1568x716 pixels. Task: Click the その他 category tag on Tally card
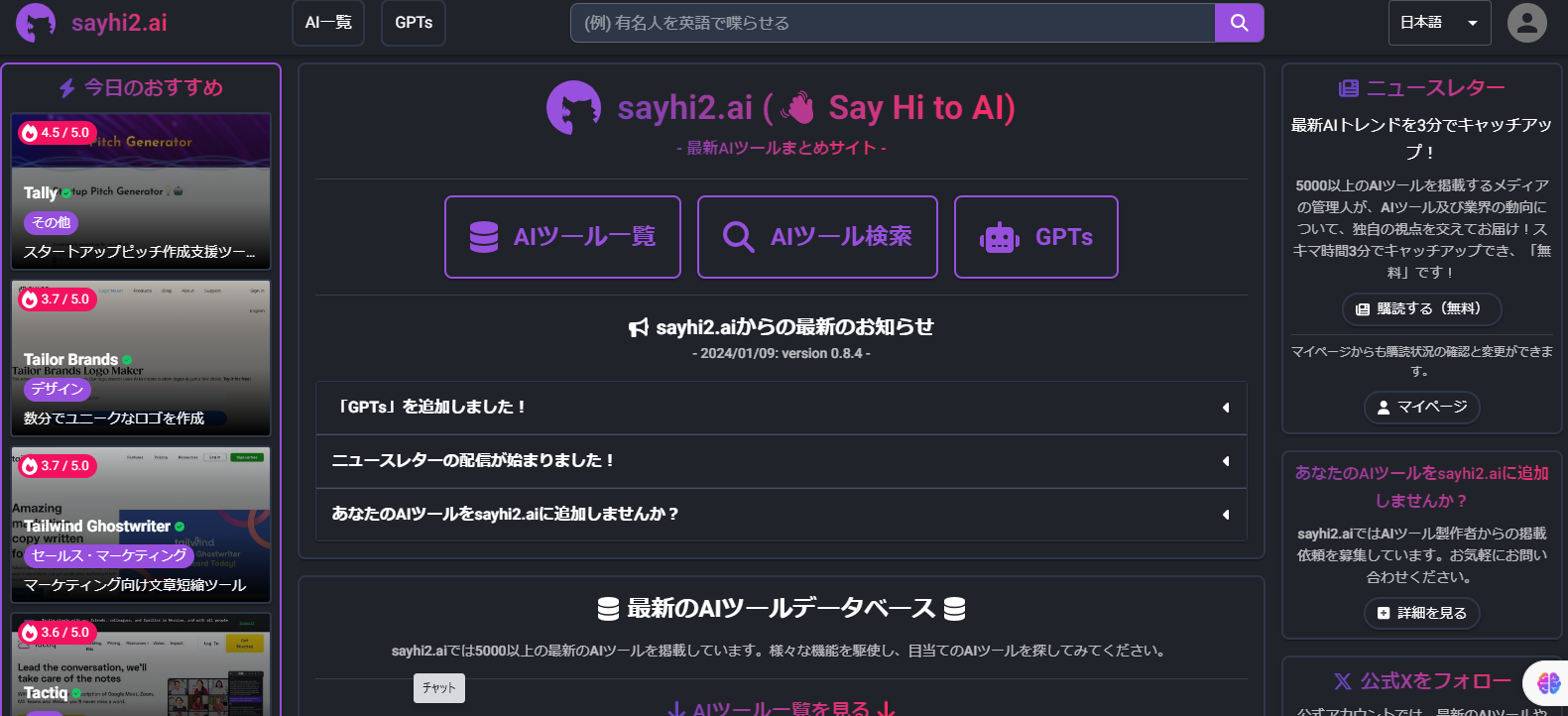point(51,223)
